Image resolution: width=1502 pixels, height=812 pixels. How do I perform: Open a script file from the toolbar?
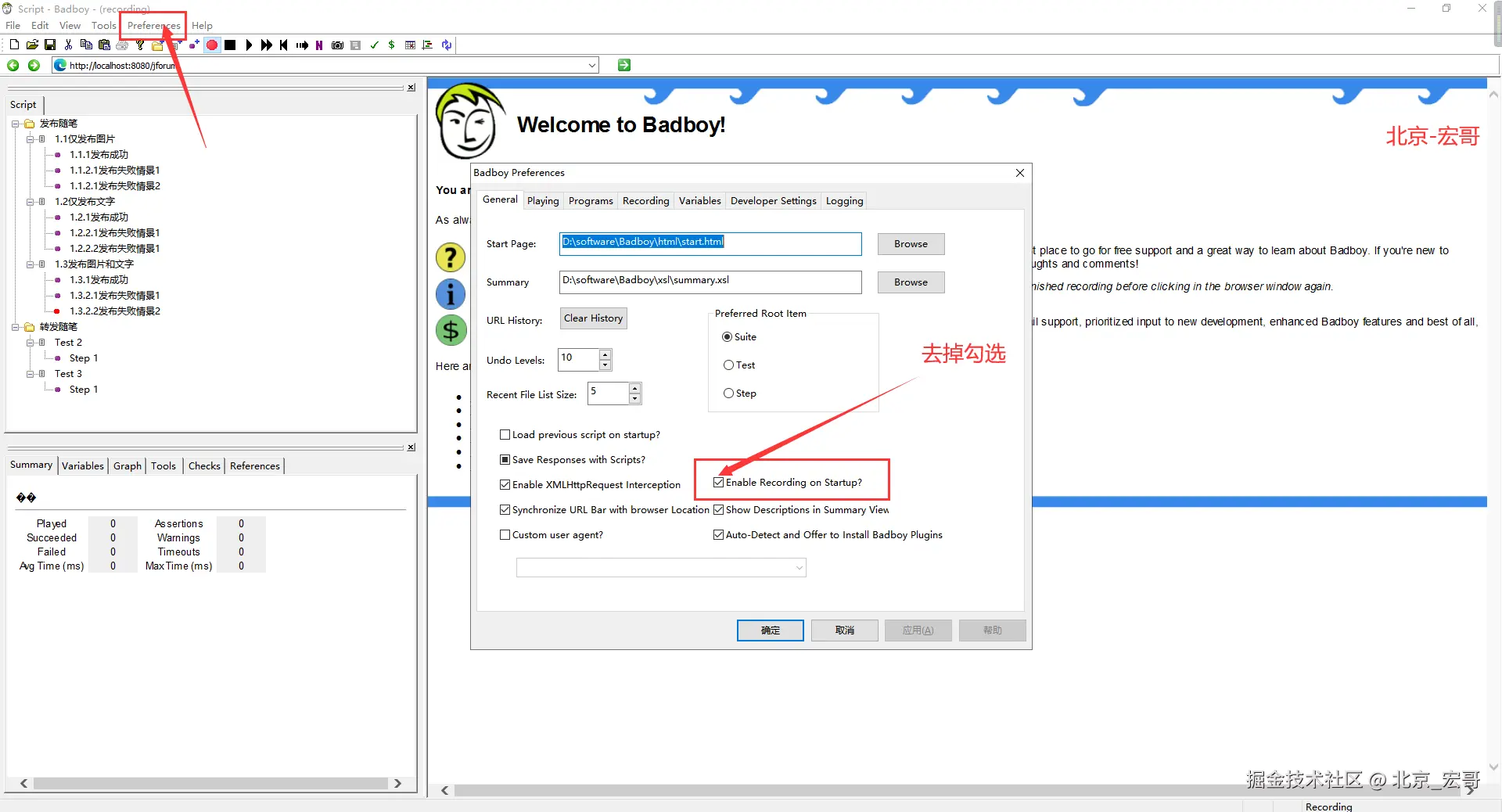click(32, 45)
